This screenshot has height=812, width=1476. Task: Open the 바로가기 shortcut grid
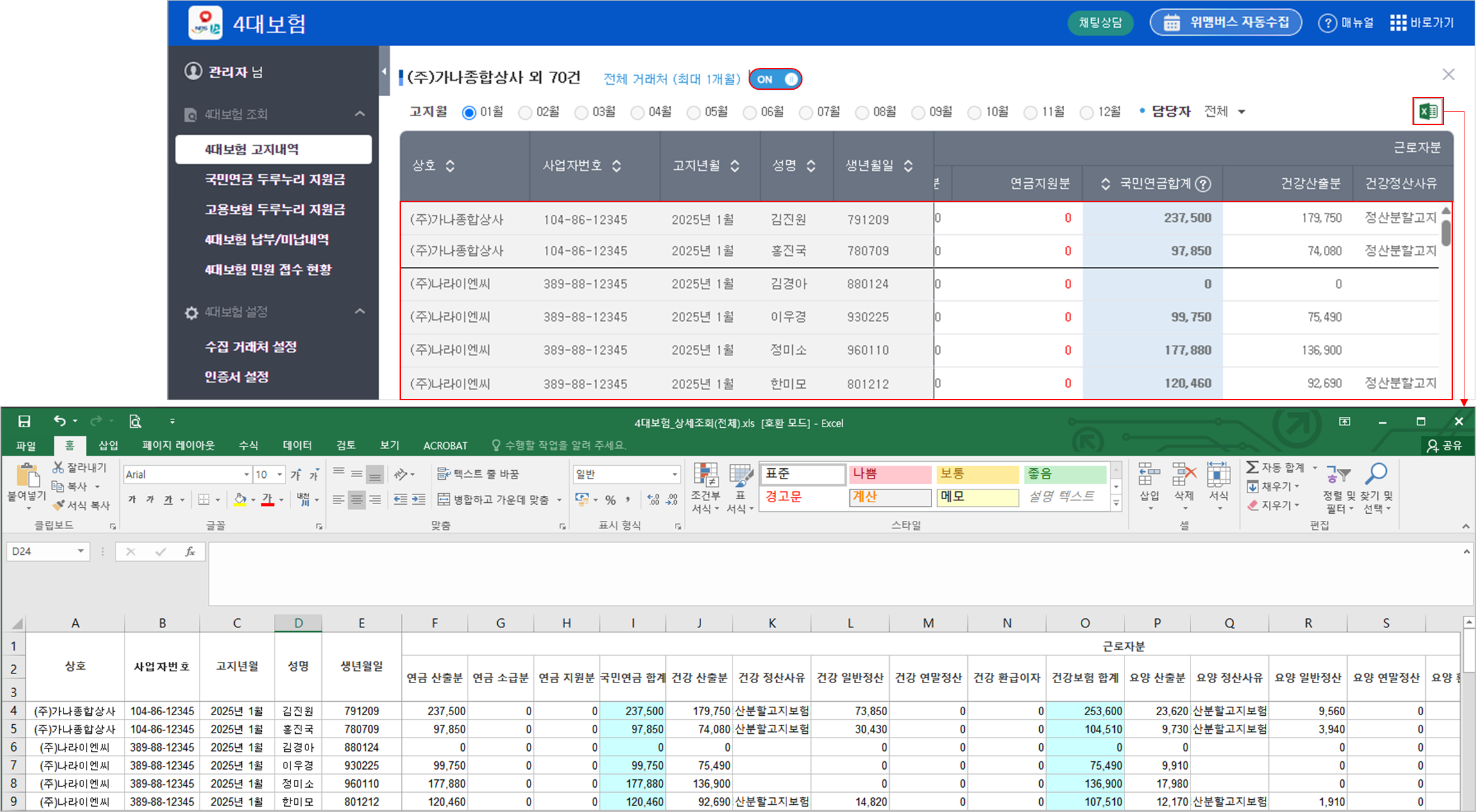(x=1398, y=23)
